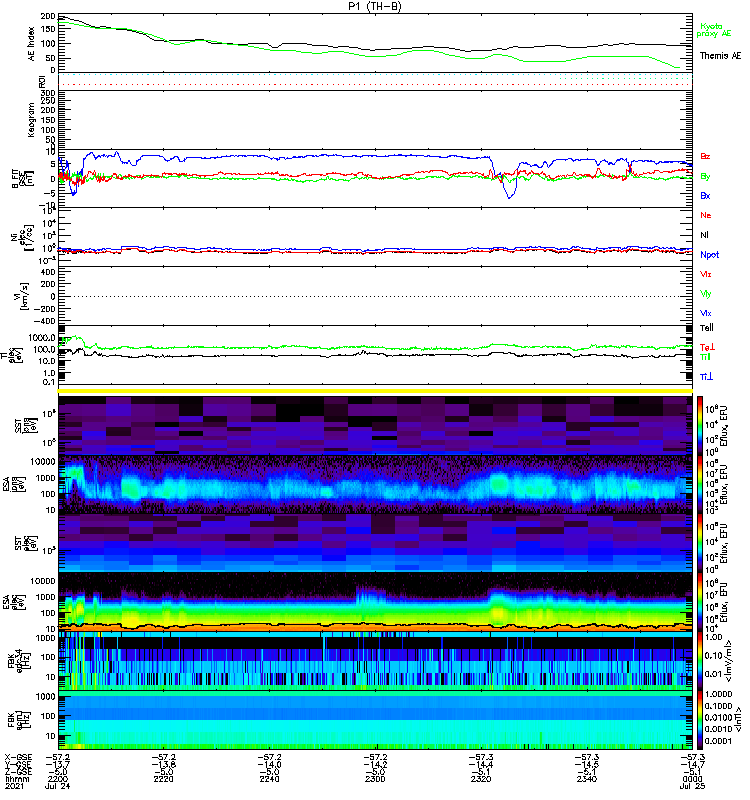Click the <|mV/m|> color bar unit label
The image size is (750, 800).
click(x=729, y=661)
